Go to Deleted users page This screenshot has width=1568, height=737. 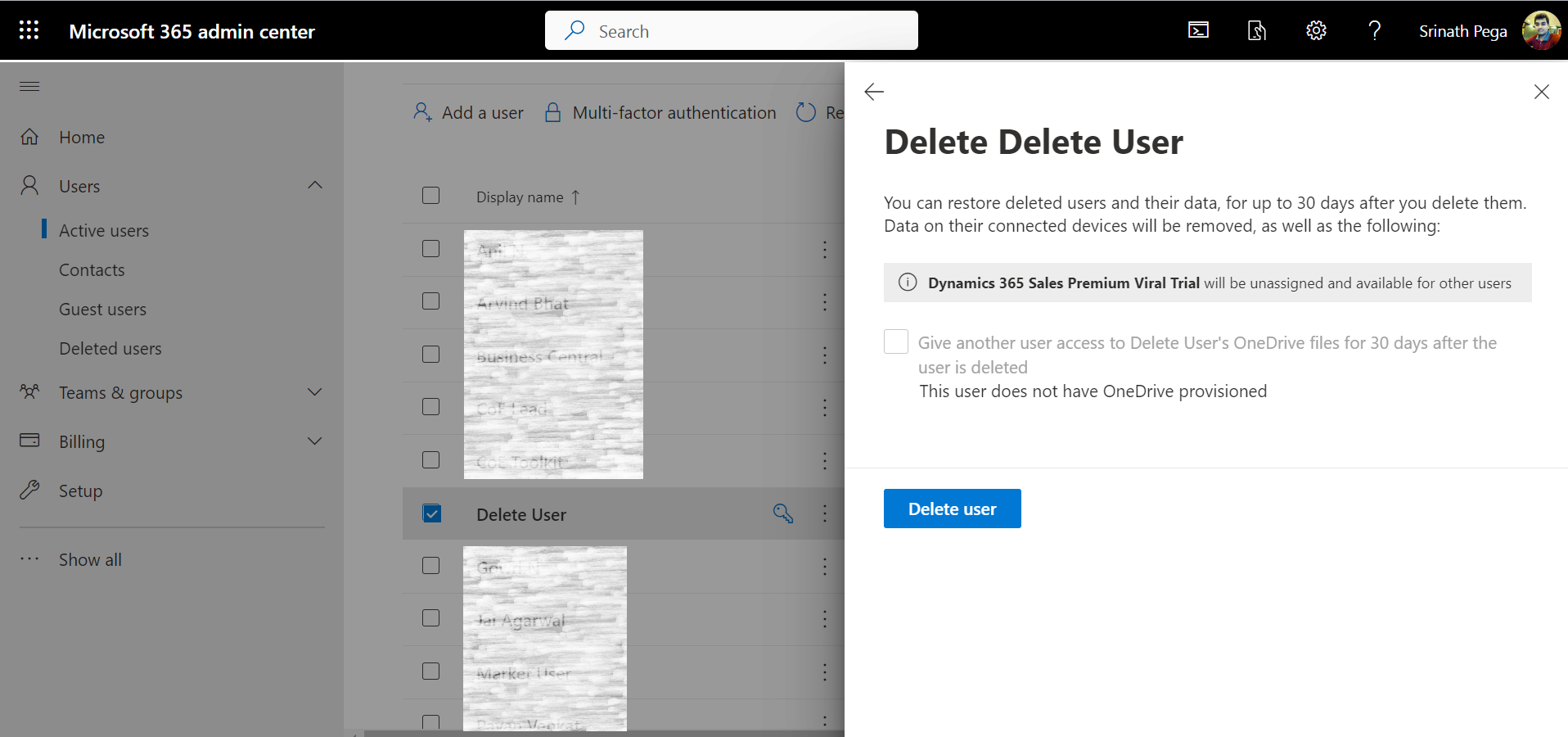[110, 349]
